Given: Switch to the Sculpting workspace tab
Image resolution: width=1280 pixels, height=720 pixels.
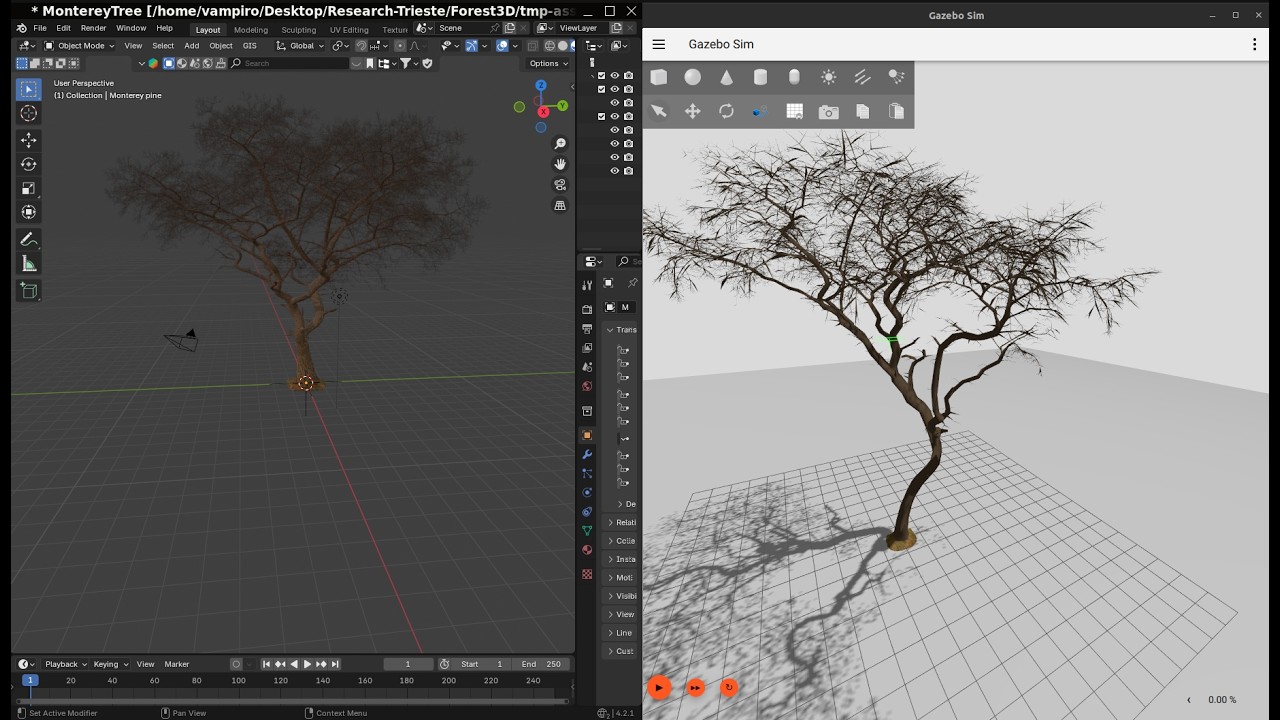Looking at the screenshot, I should point(298,29).
